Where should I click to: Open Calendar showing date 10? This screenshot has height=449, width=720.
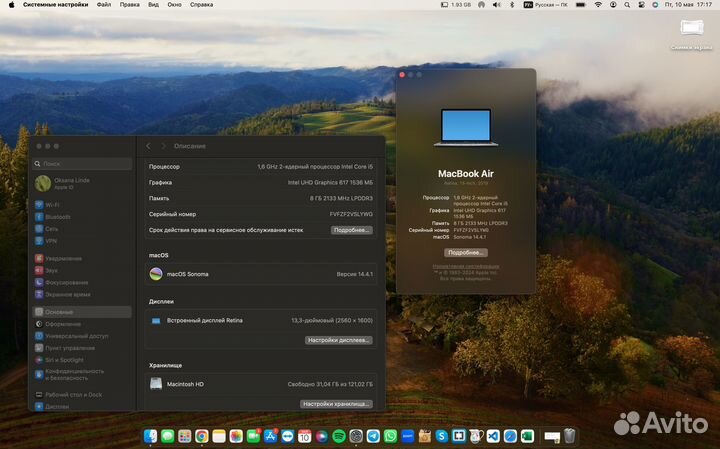[304, 436]
